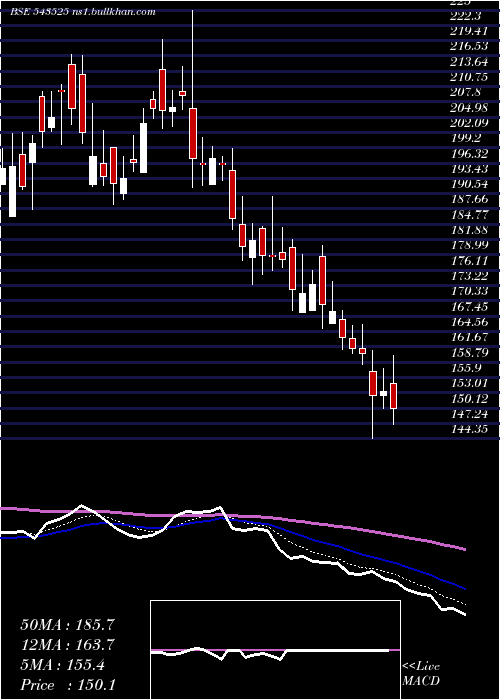Click the 170.33 price axis label
Screen dimensions: 500x700
click(x=468, y=291)
